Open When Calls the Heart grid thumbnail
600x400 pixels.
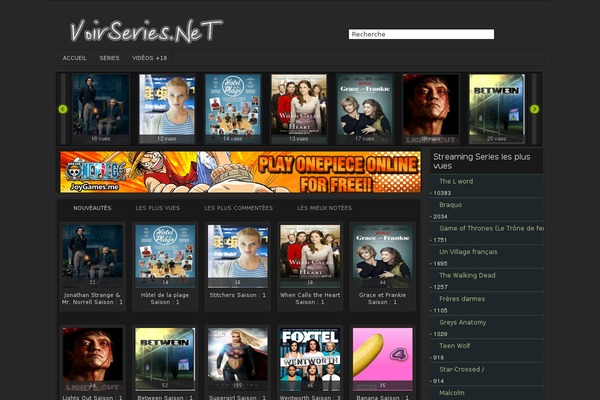pyautogui.click(x=310, y=256)
